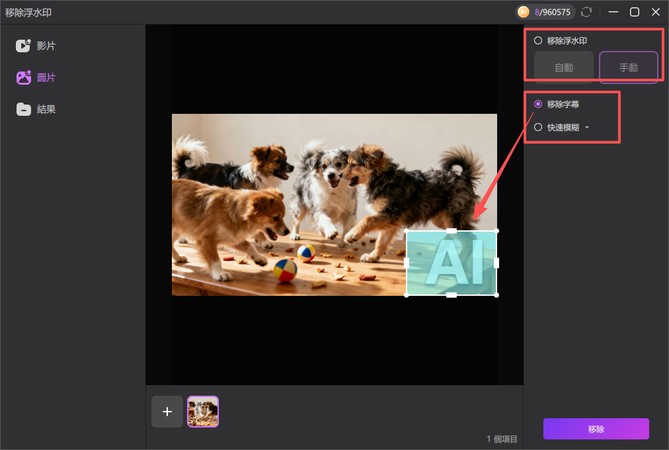Select the 圖片 (Image) sidebar icon
Image resolution: width=669 pixels, height=450 pixels.
[23, 78]
